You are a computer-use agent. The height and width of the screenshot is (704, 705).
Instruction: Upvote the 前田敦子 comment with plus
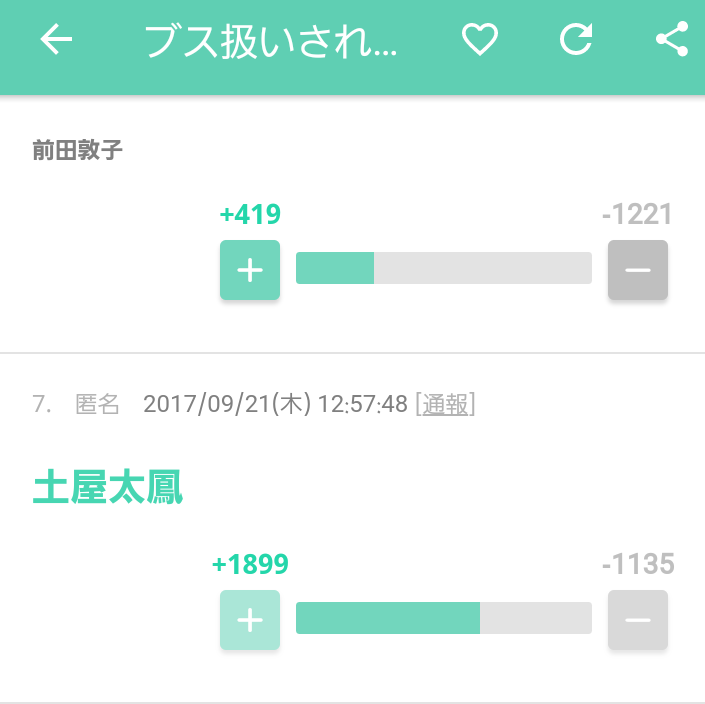click(250, 270)
